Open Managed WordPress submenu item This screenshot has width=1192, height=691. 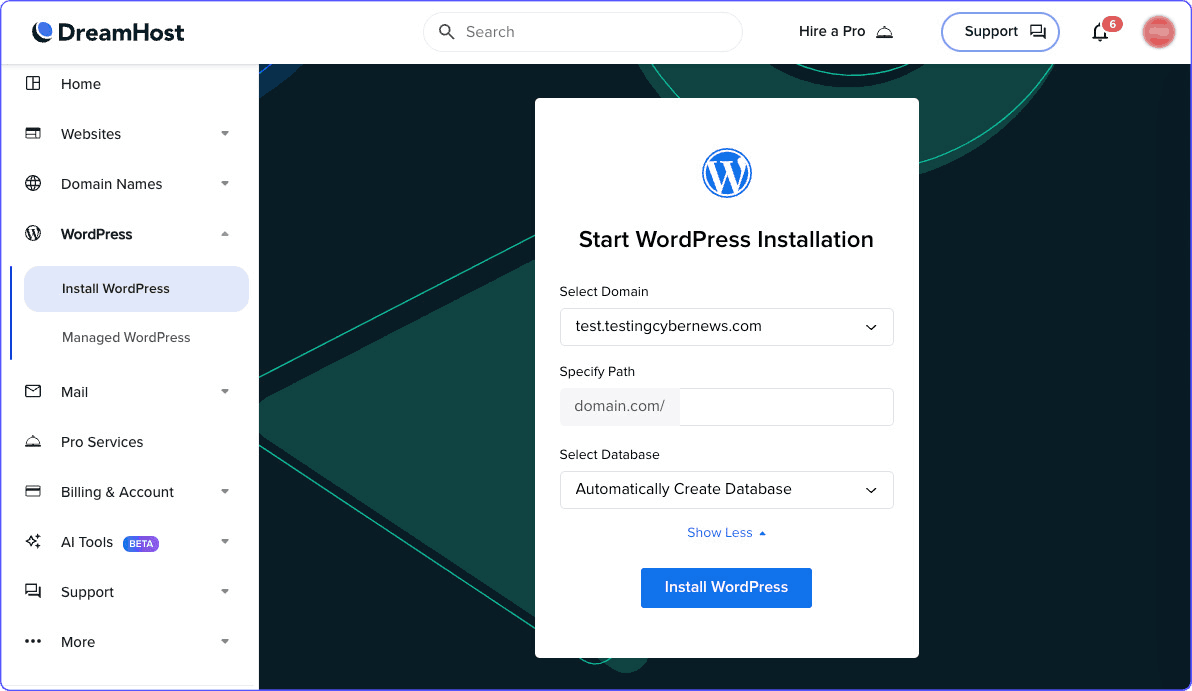point(126,338)
